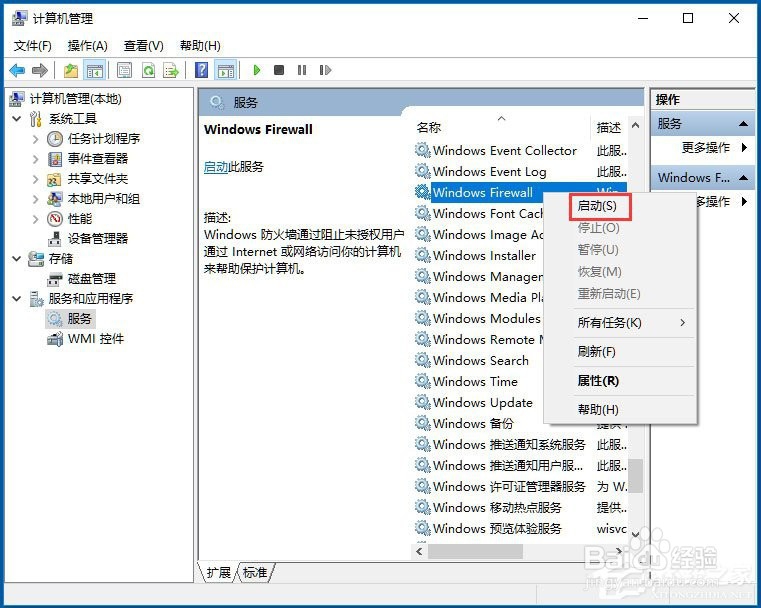Click the Export List toolbar icon
The width and height of the screenshot is (761, 608).
171,70
